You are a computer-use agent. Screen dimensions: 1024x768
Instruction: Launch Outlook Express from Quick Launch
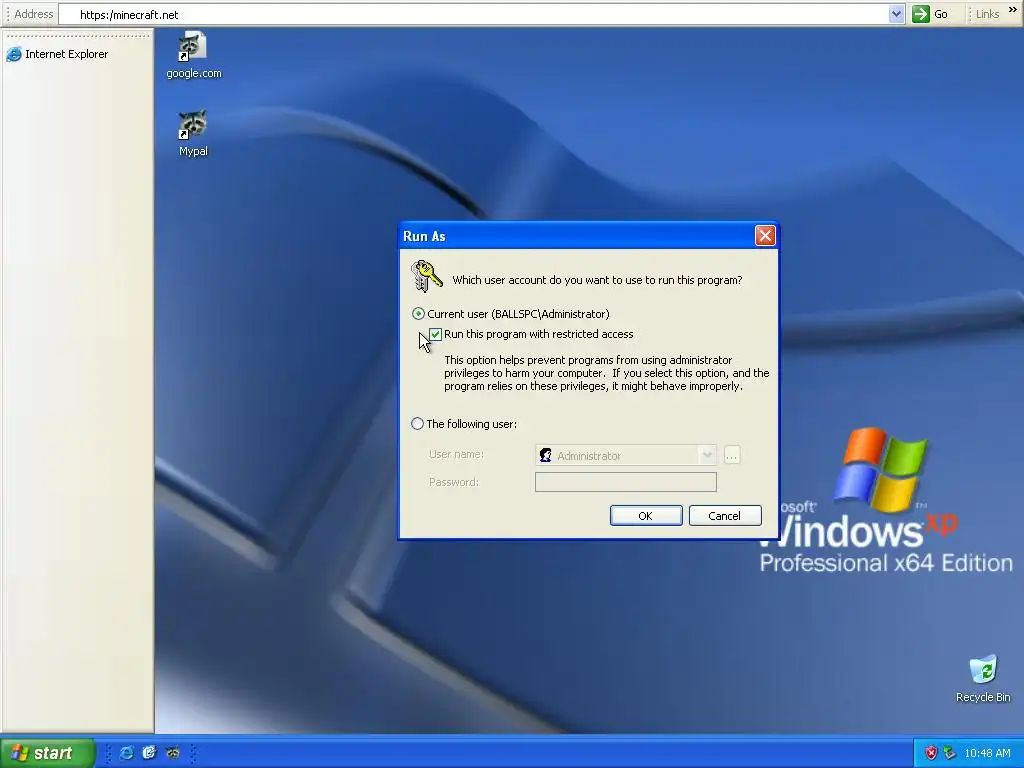point(150,753)
